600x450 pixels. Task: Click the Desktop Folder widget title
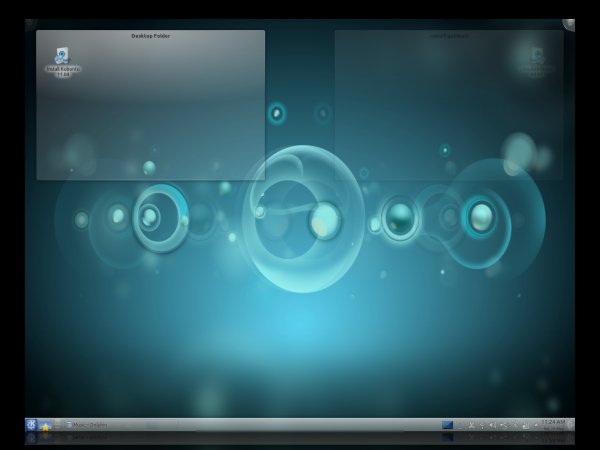(151, 36)
